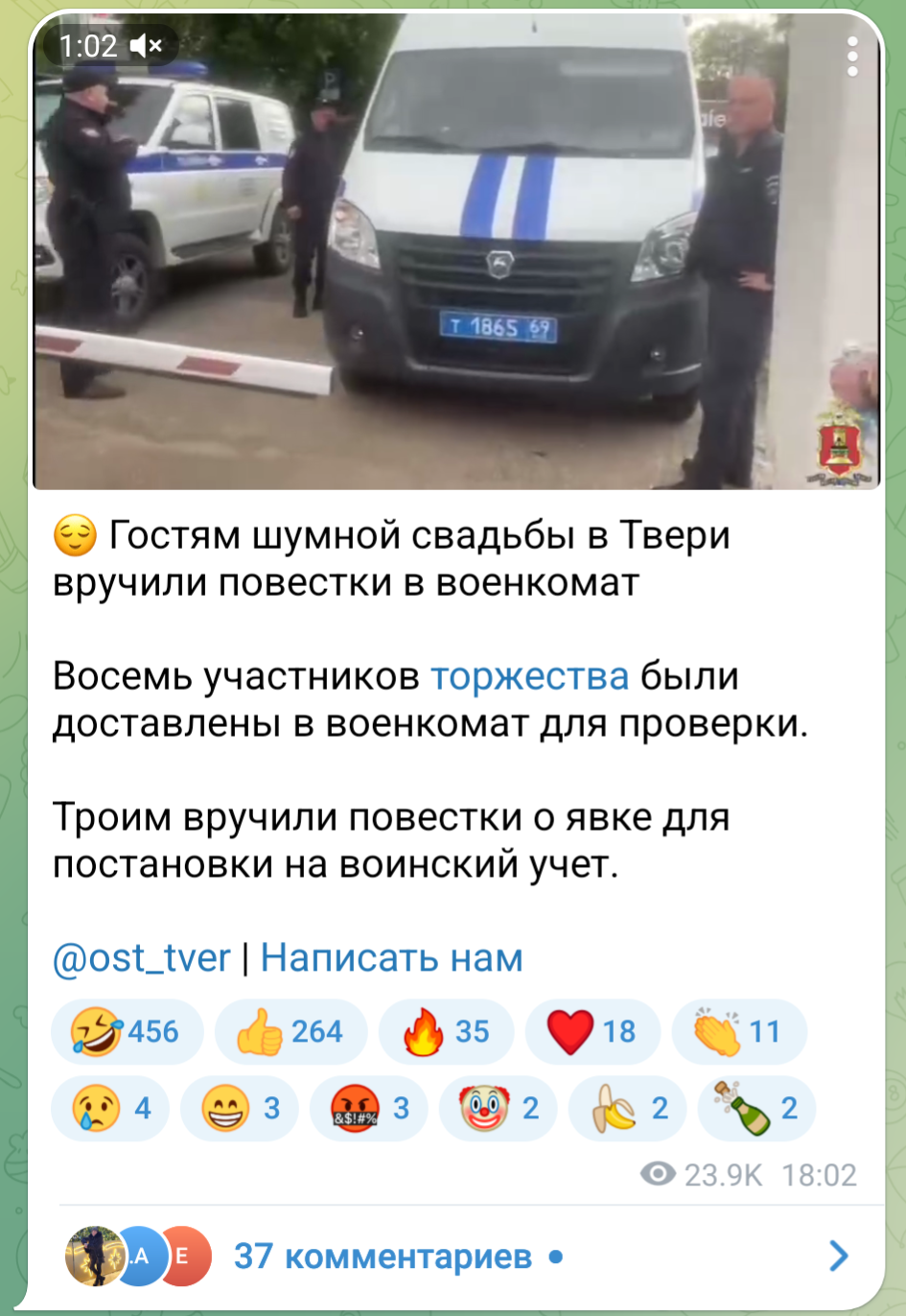This screenshot has height=1316, width=906.
Task: Tap the angry cursing face reaction
Action: pyautogui.click(x=368, y=1109)
